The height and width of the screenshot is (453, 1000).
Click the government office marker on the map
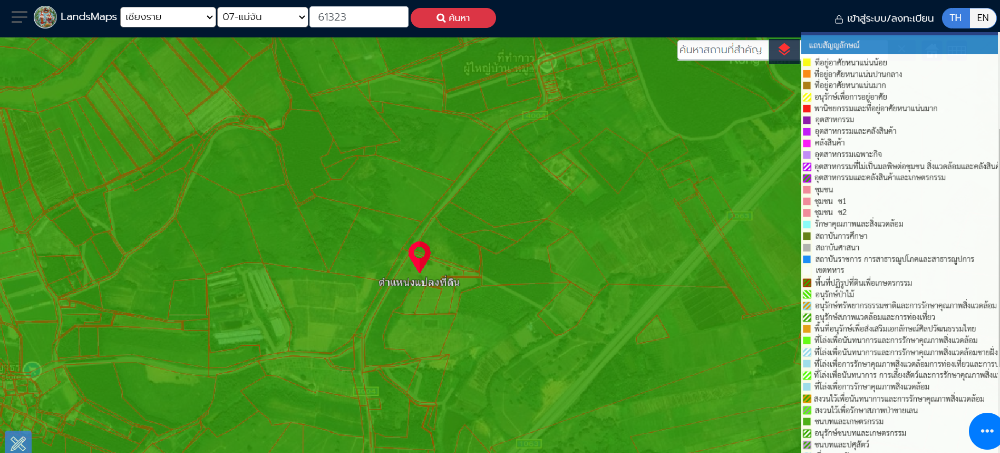[x=546, y=61]
